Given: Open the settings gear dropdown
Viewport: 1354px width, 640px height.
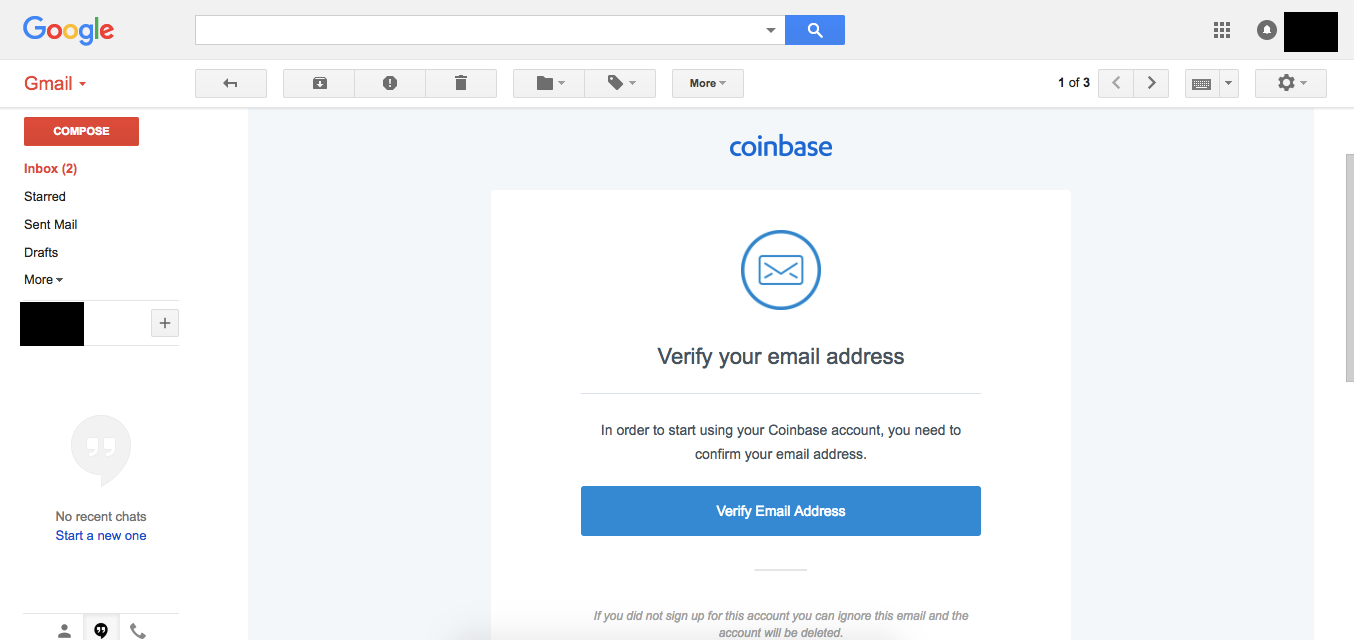Looking at the screenshot, I should point(1290,83).
